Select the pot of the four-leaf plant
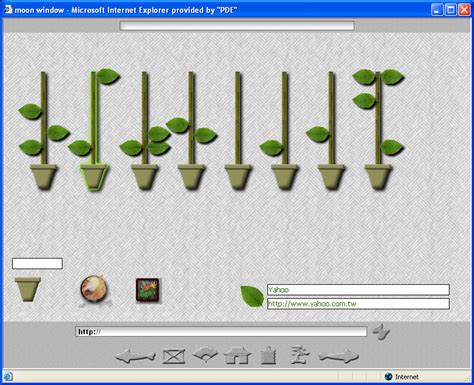 coord(378,177)
